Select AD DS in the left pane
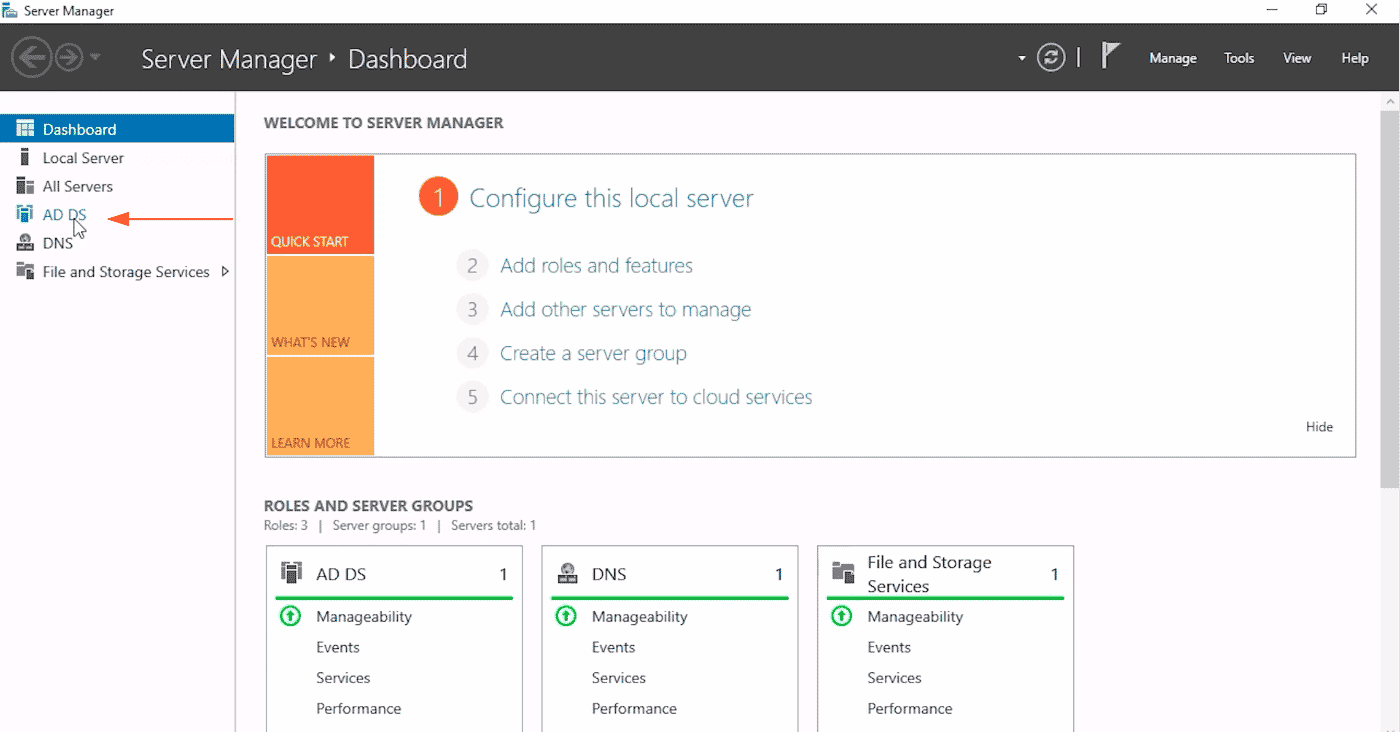Image resolution: width=1400 pixels, height=732 pixels. click(x=62, y=214)
